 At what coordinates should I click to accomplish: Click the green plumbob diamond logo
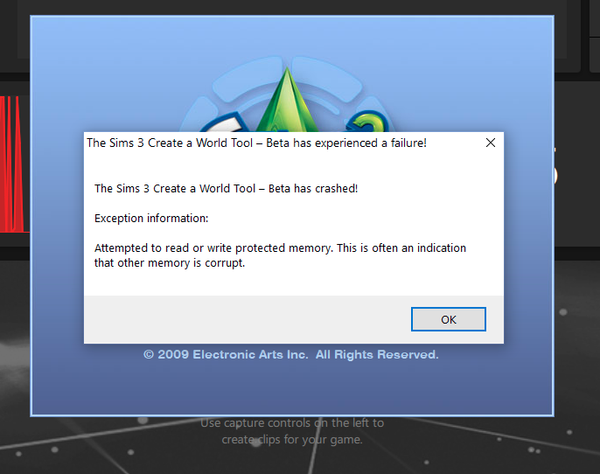point(287,99)
